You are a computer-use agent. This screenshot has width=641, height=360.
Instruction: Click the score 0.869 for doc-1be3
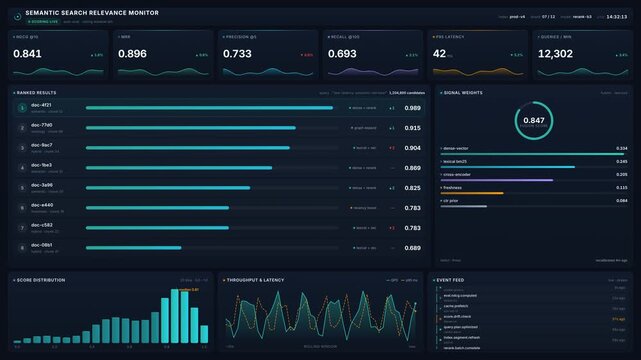click(412, 168)
